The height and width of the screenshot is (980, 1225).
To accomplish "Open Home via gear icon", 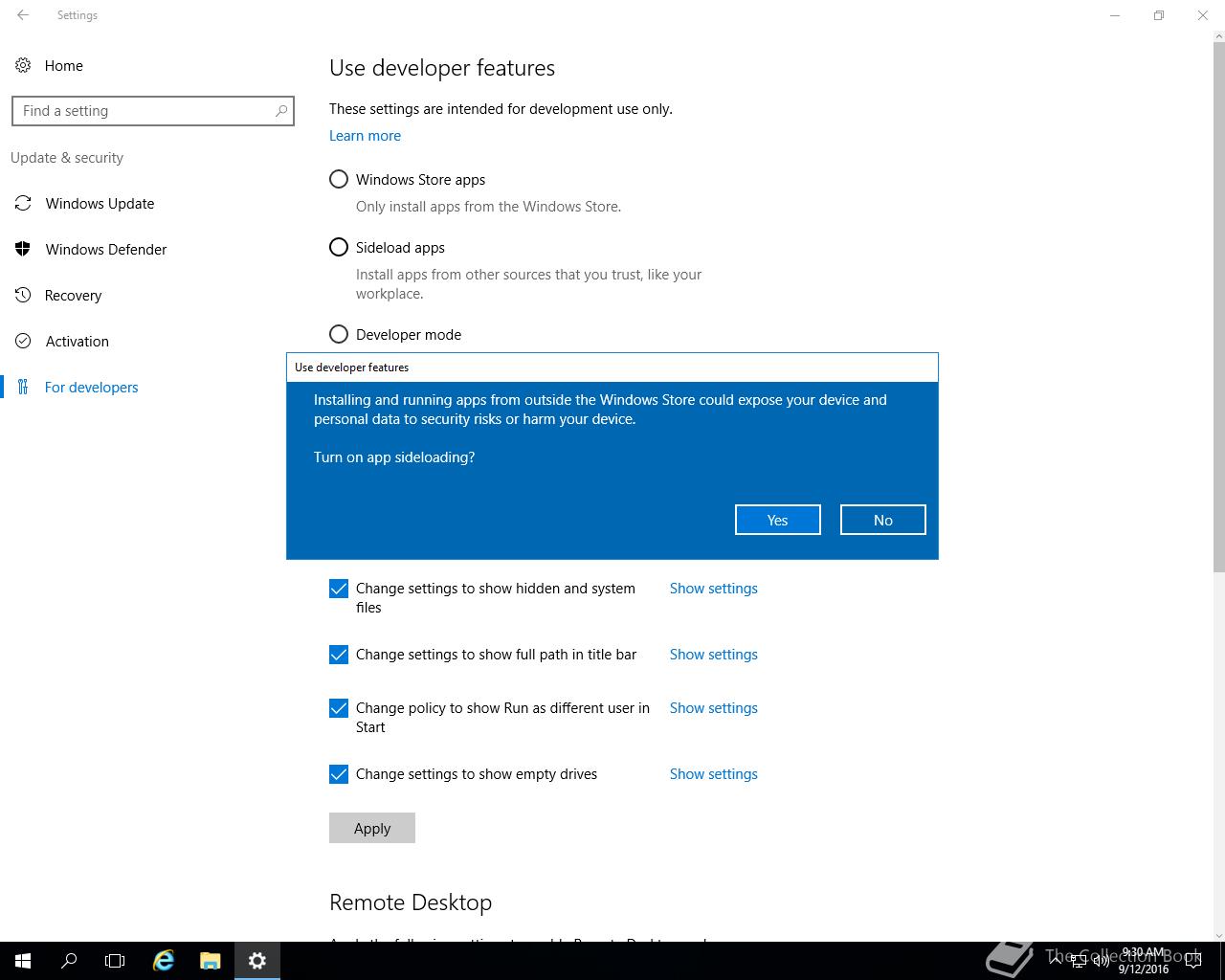I will [23, 66].
